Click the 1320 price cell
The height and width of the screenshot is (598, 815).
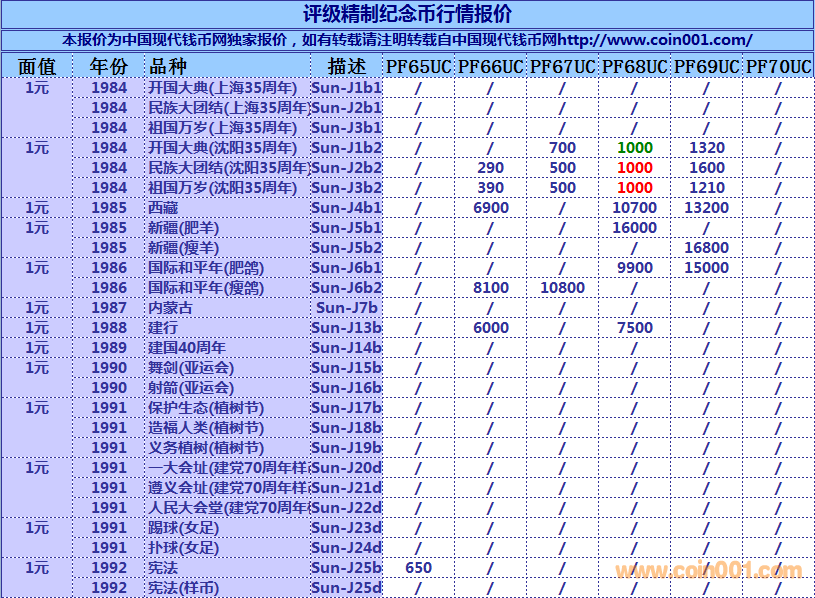click(706, 148)
